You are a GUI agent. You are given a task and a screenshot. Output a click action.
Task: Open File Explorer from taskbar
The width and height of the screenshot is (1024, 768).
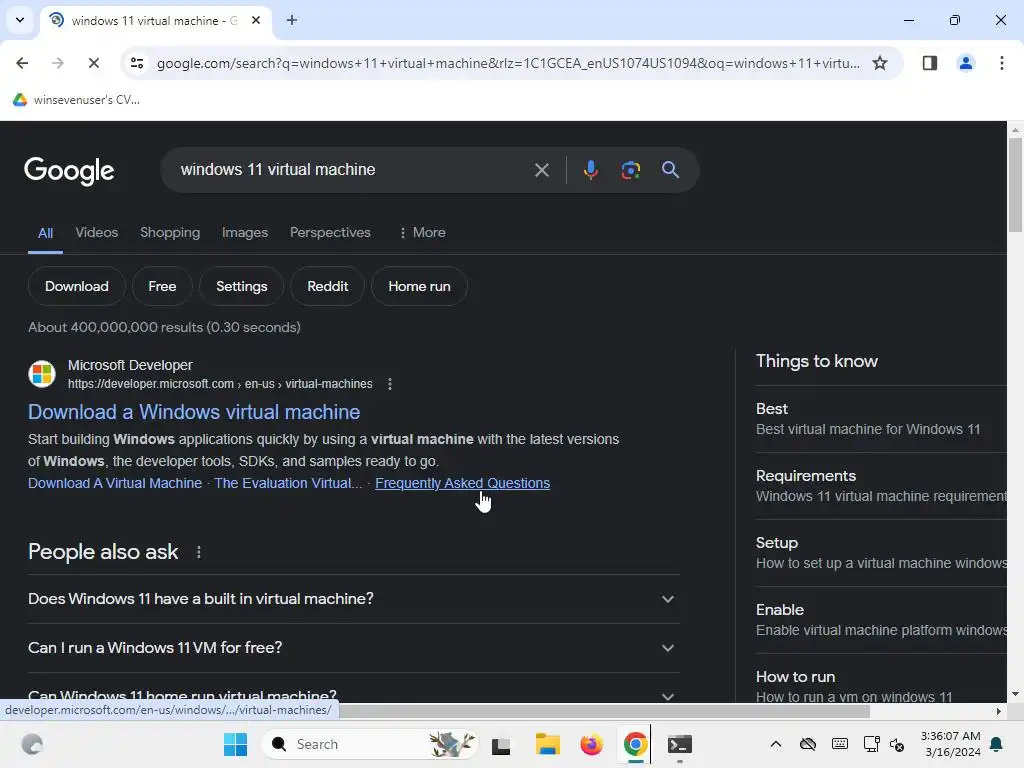(x=547, y=744)
